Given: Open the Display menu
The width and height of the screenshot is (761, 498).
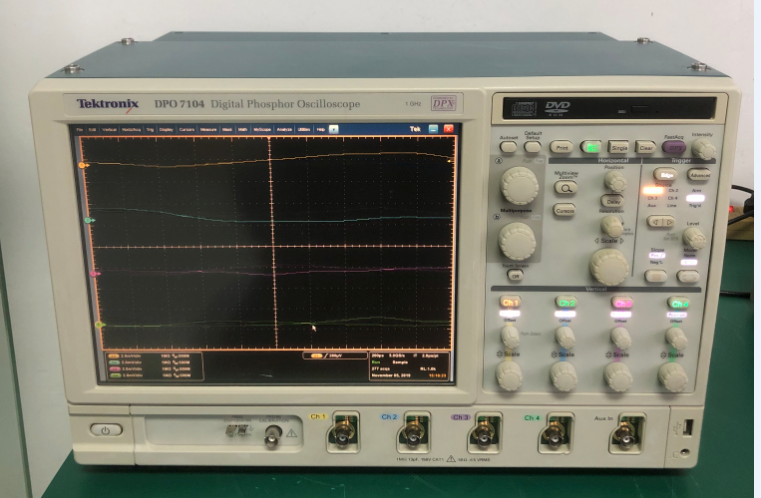Looking at the screenshot, I should (x=166, y=130).
